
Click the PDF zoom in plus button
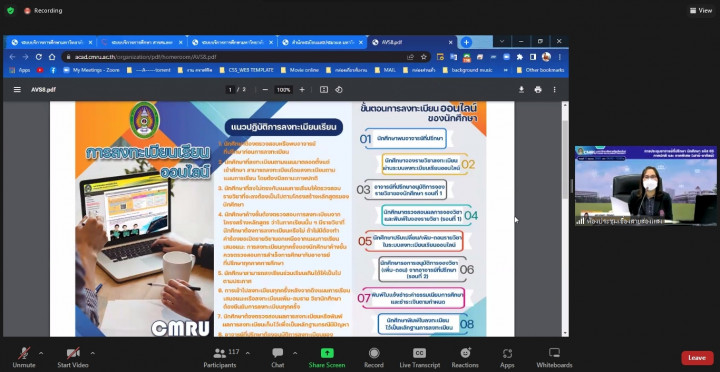302,90
